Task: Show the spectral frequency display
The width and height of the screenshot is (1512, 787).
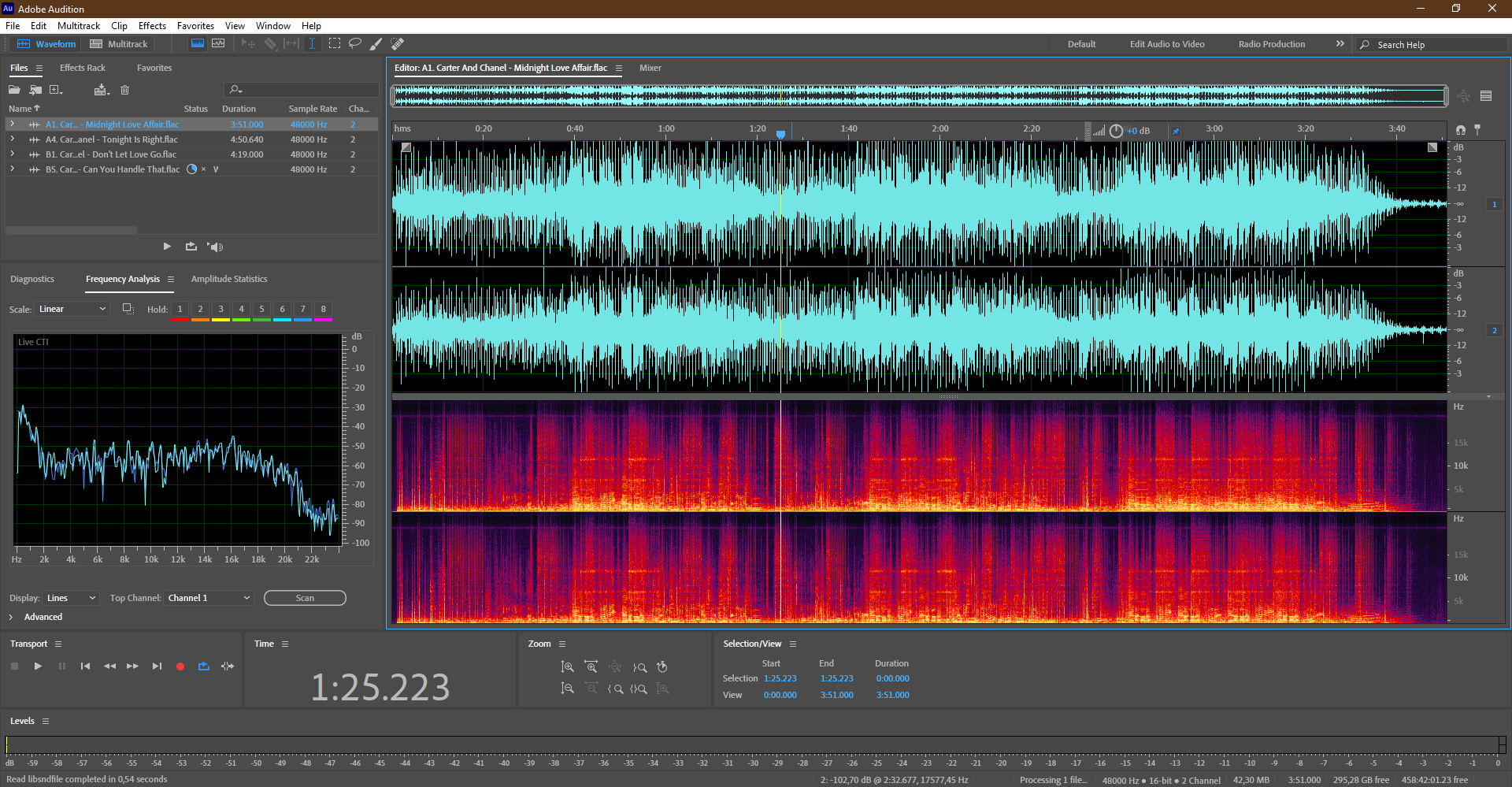Action: [x=198, y=44]
